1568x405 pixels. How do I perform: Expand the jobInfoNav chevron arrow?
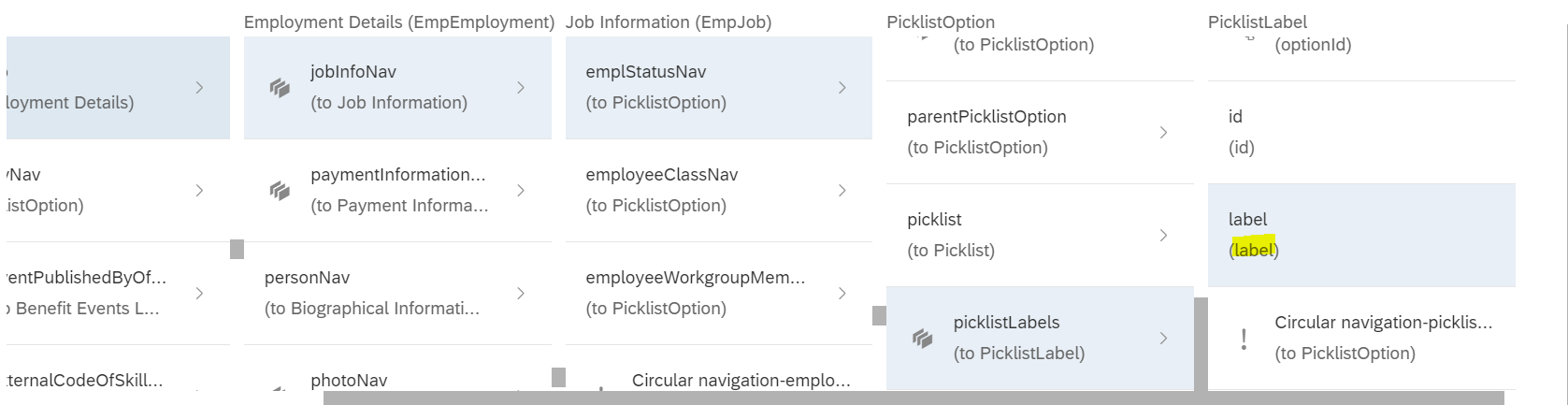click(x=521, y=88)
